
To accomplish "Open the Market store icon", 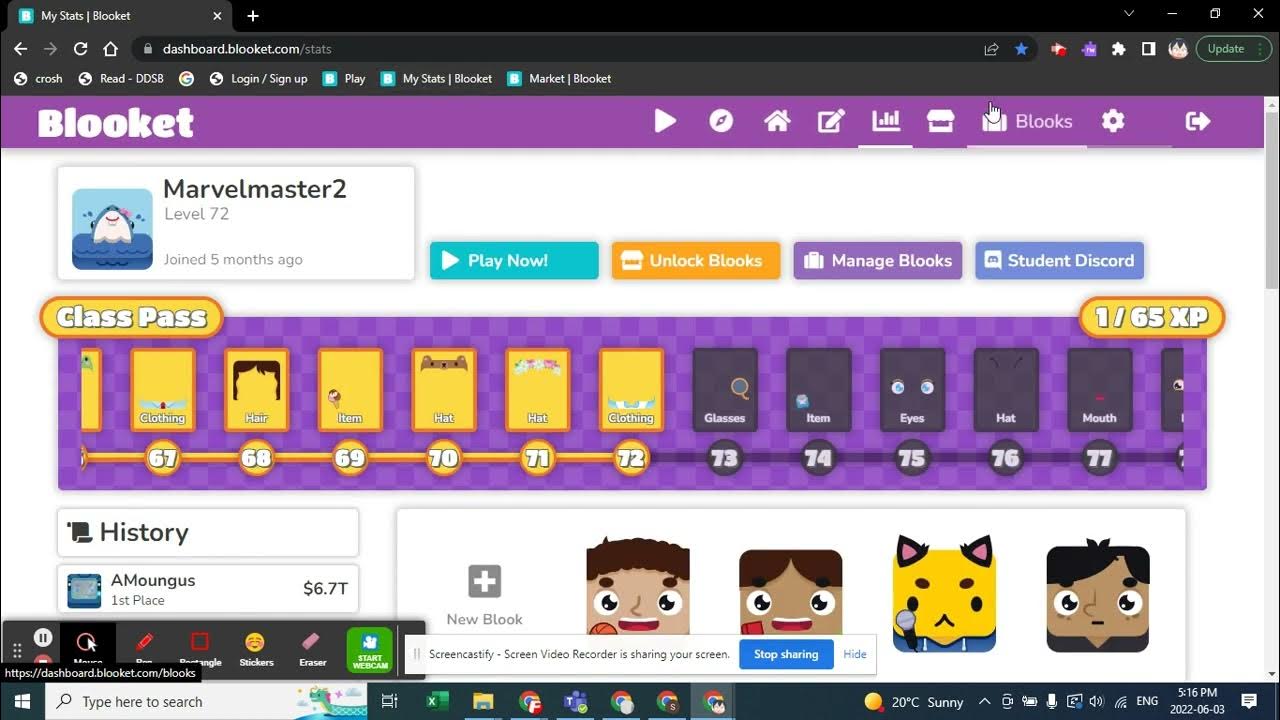I will point(940,121).
